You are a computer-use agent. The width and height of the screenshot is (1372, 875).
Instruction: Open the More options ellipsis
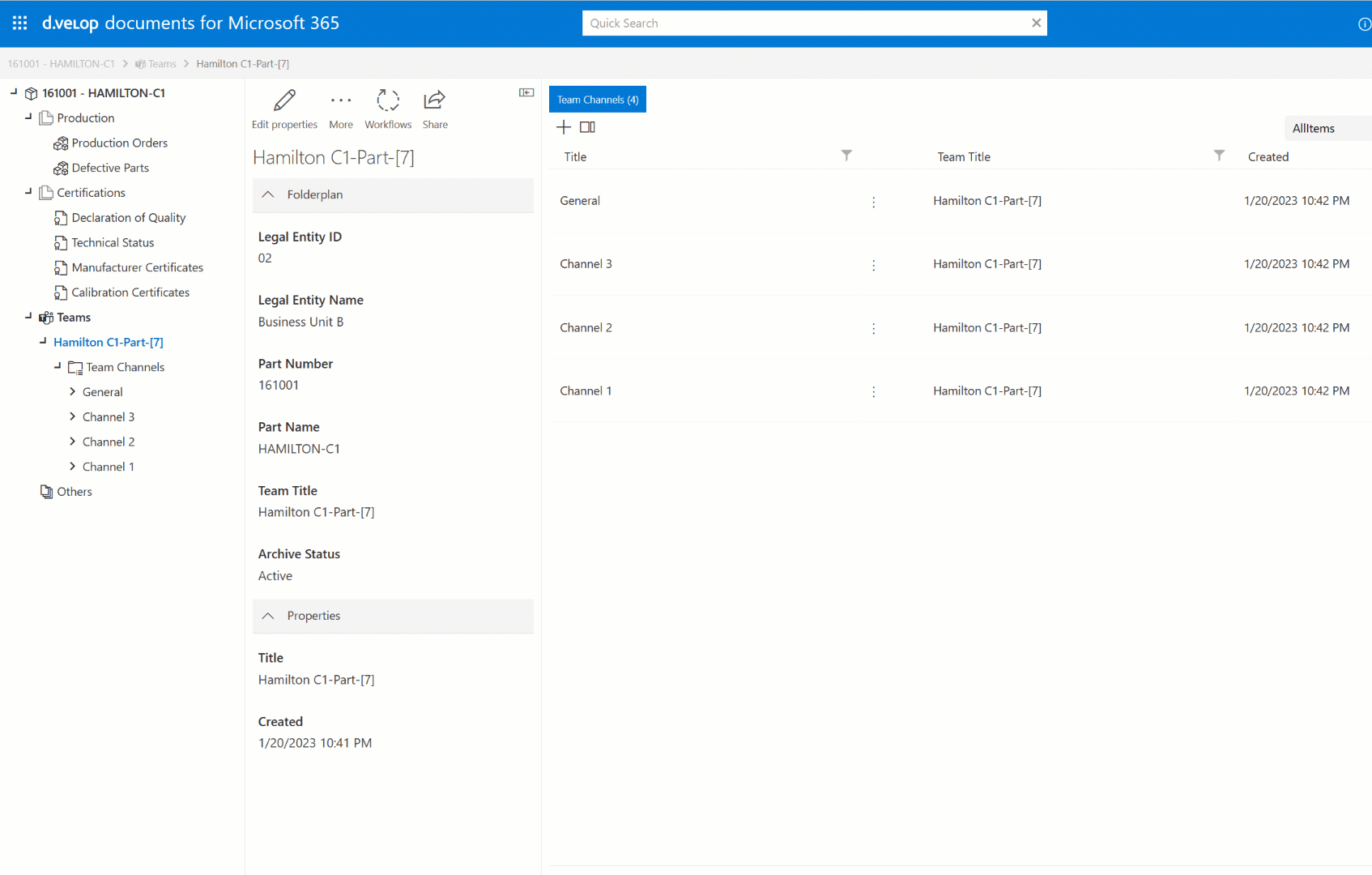click(x=341, y=100)
